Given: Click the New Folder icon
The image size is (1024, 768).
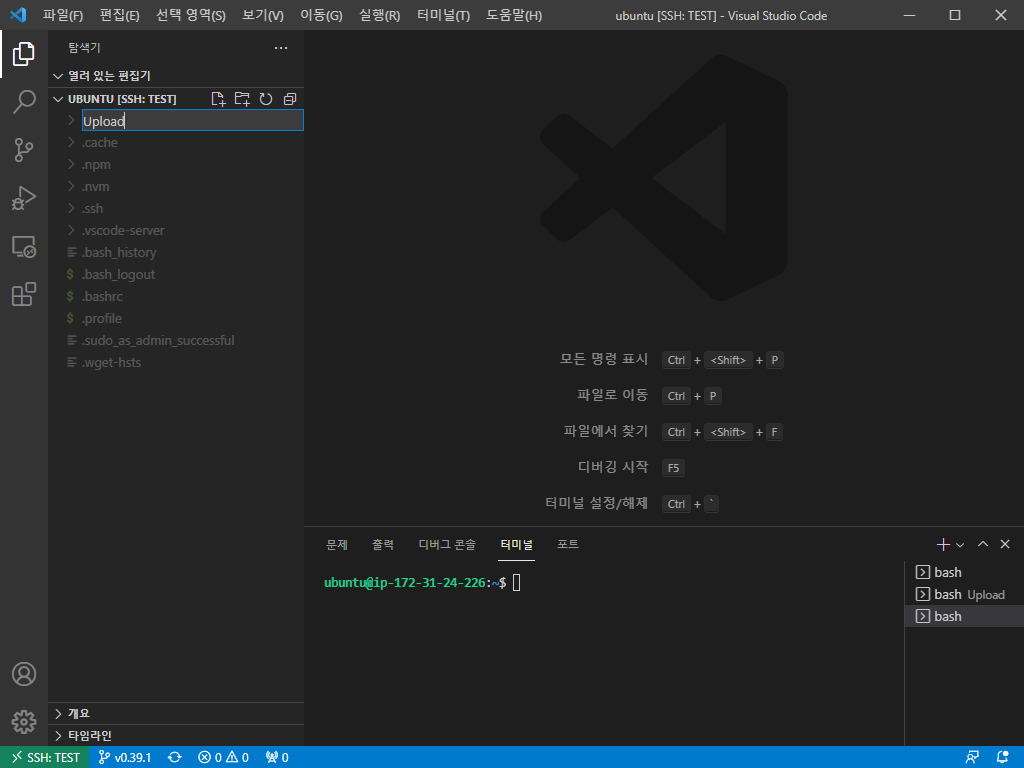Looking at the screenshot, I should click(x=242, y=99).
